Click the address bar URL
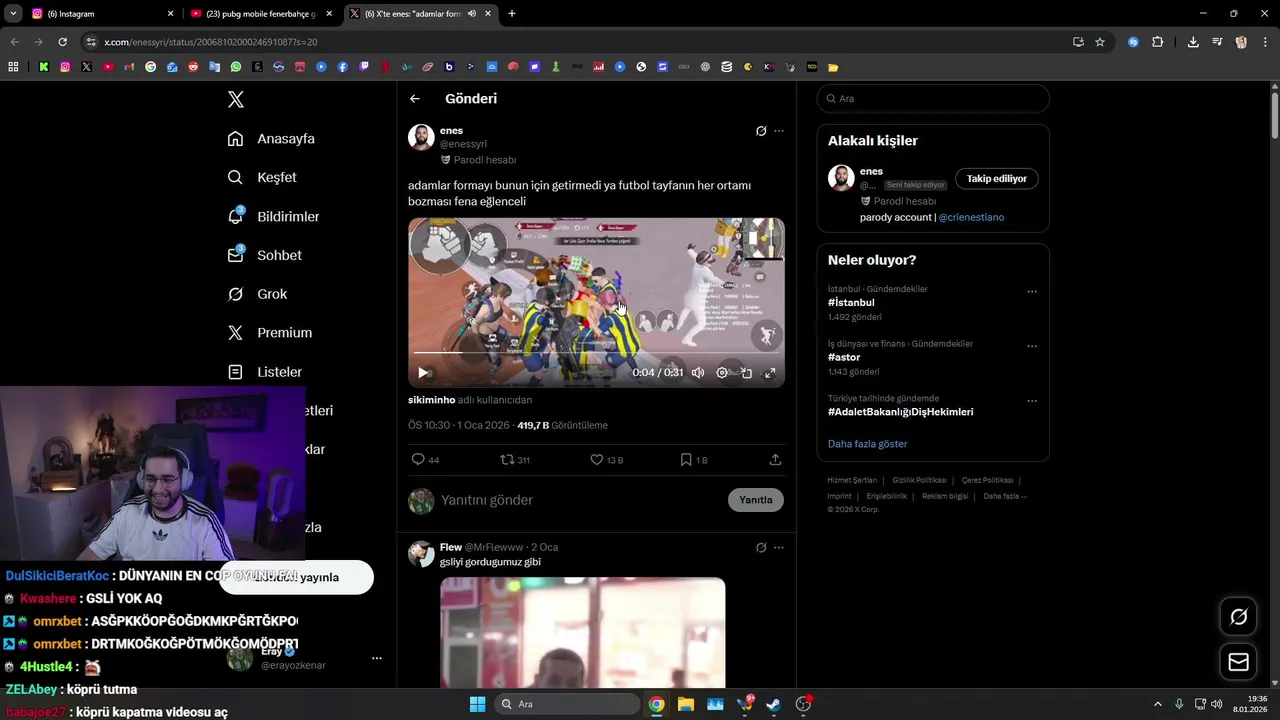This screenshot has width=1280, height=720. click(211, 42)
